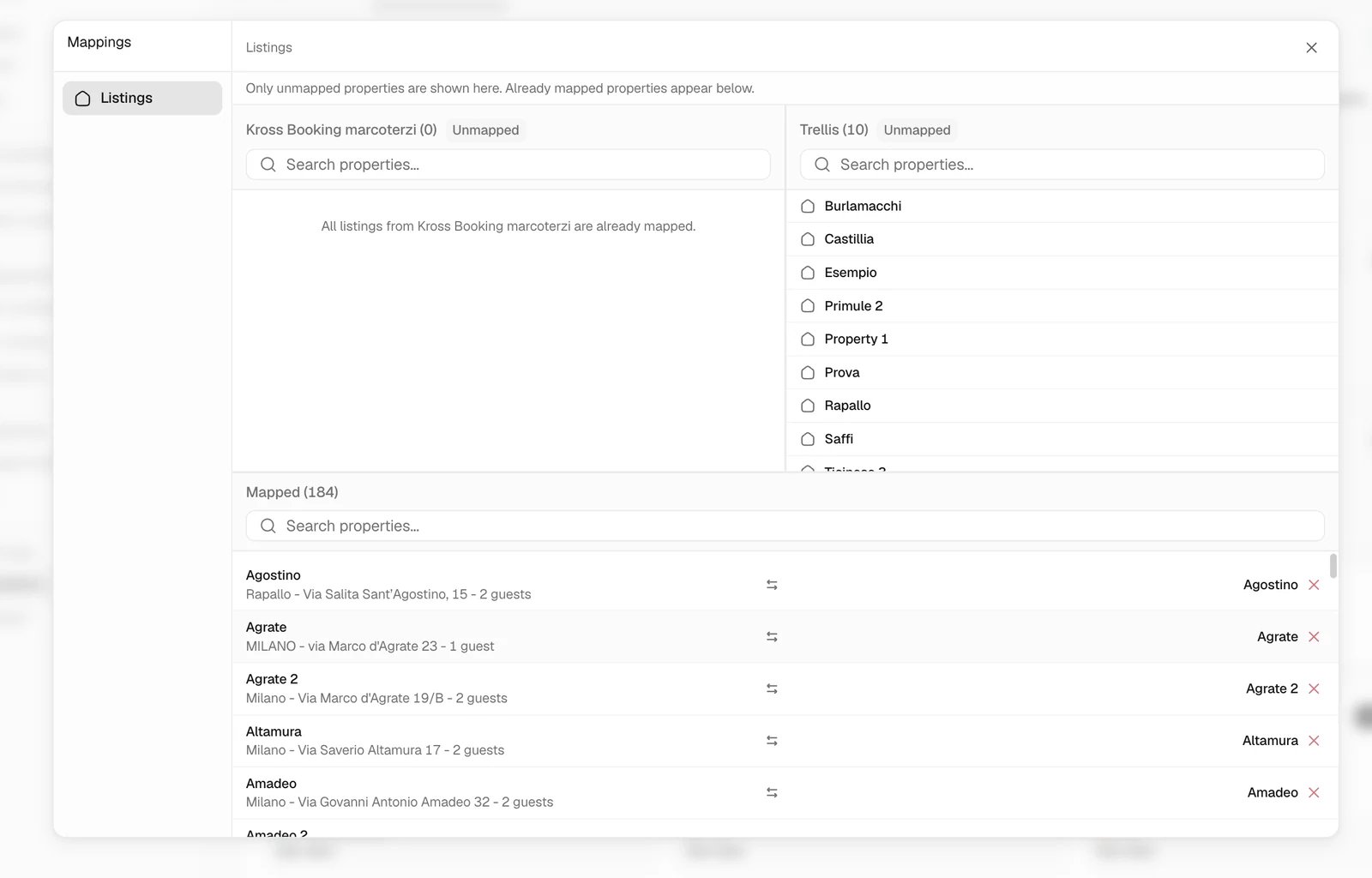Delete the Agrate 2 mapping
The width and height of the screenshot is (1372, 878).
coord(1314,689)
